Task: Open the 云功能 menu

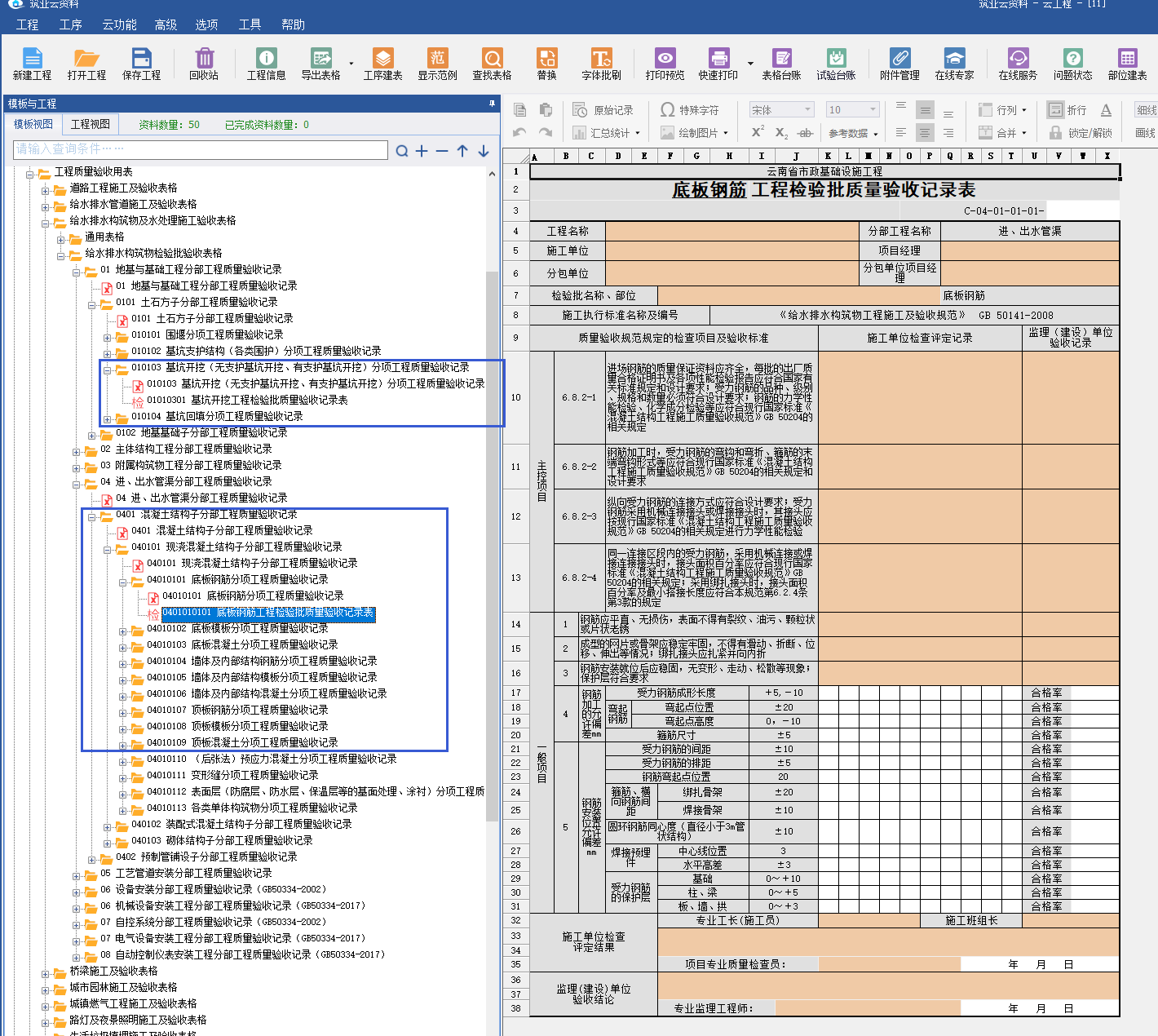Action: [x=119, y=24]
